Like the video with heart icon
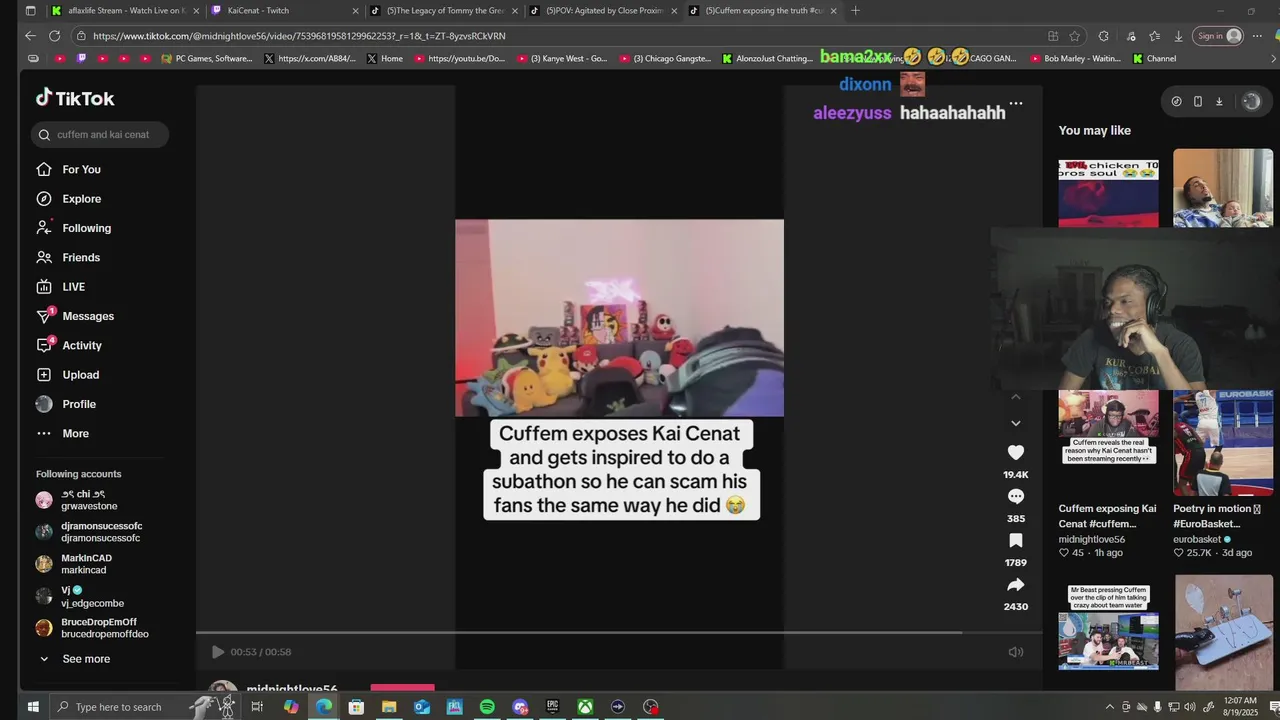Screen dimensions: 1280x720 (x=1015, y=452)
